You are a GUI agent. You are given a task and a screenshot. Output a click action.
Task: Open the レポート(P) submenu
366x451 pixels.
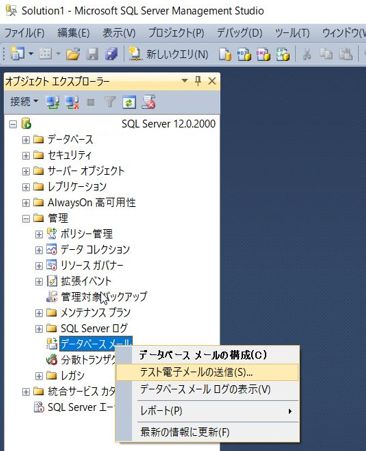point(207,411)
